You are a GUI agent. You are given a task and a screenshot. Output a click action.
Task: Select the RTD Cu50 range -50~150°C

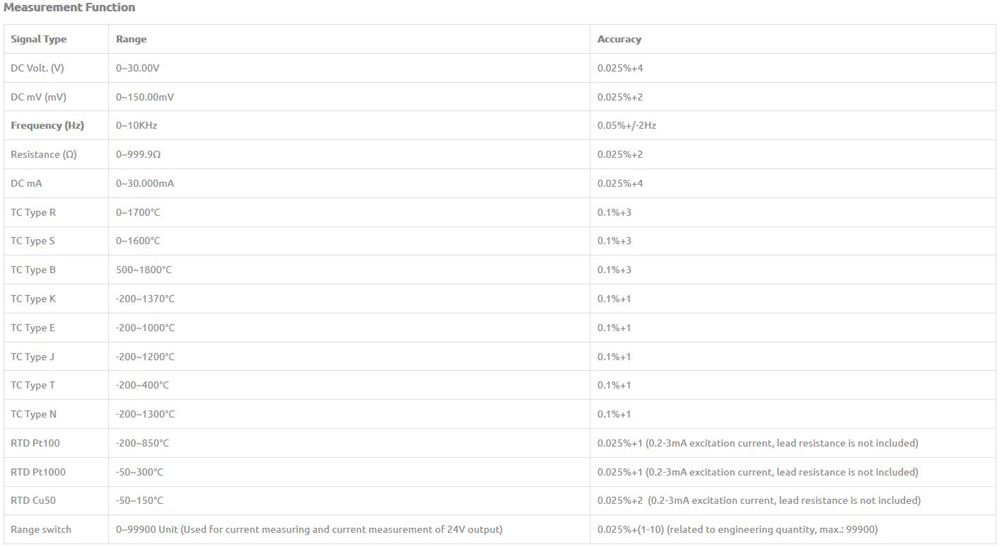[x=139, y=500]
